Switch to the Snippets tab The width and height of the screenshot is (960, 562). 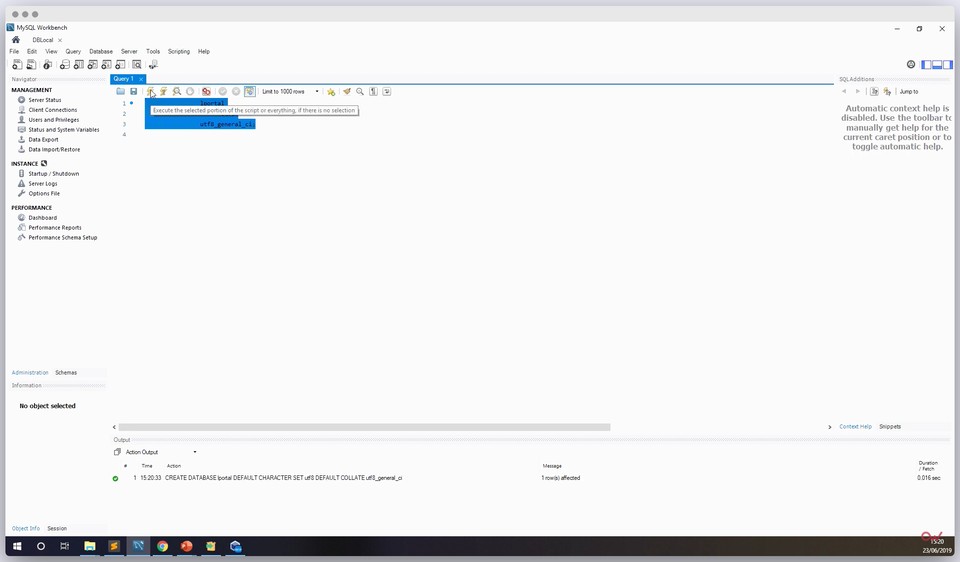point(890,426)
